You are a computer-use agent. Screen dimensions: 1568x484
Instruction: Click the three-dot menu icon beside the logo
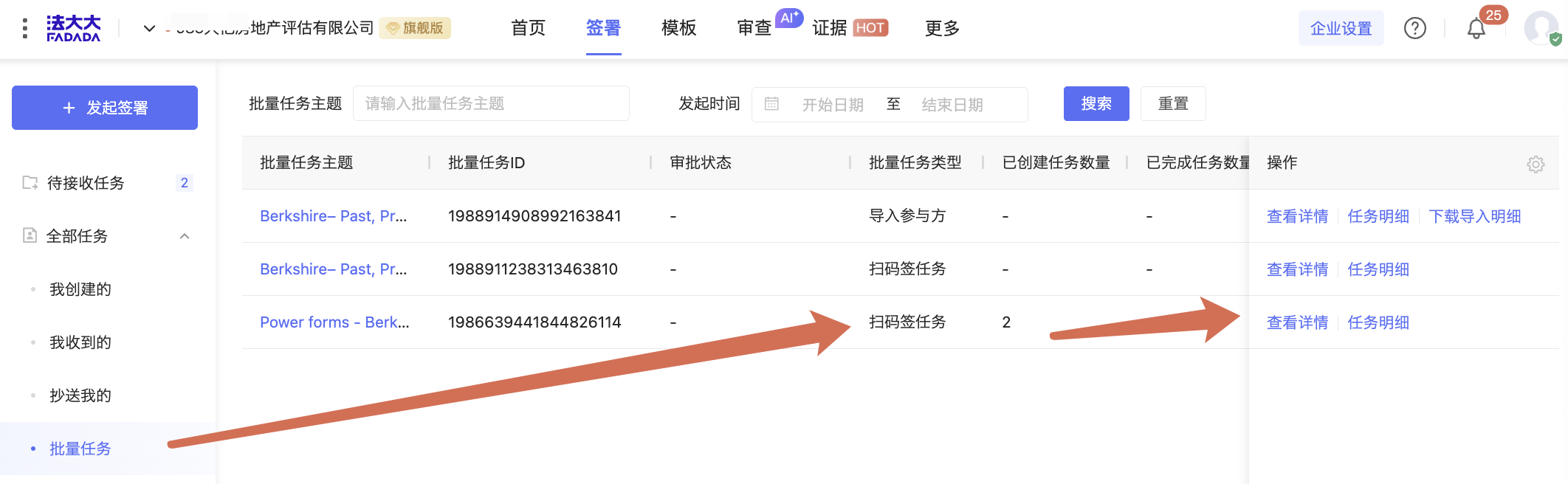25,28
